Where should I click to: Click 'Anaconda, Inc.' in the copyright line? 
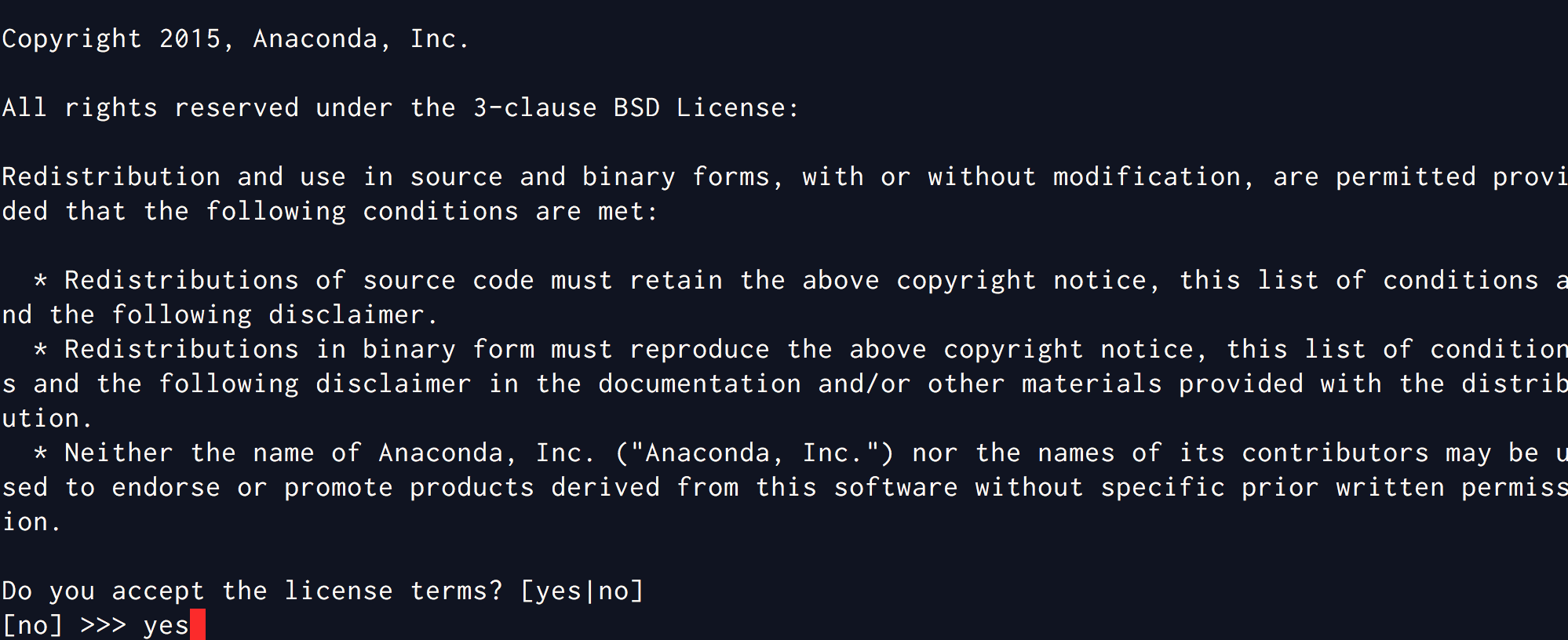pos(361,38)
